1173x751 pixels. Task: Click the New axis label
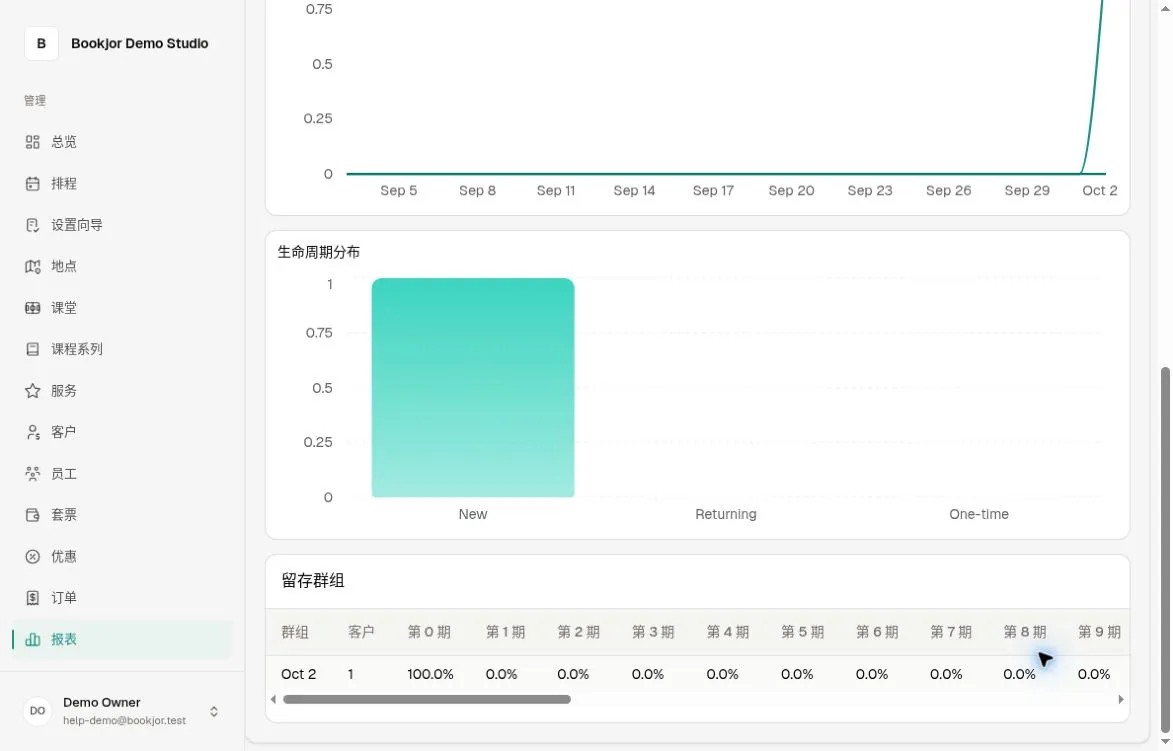point(473,515)
